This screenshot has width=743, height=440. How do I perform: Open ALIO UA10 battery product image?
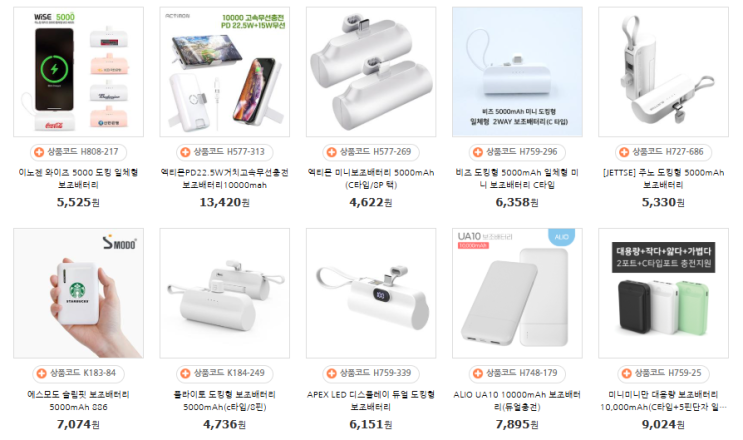517,293
